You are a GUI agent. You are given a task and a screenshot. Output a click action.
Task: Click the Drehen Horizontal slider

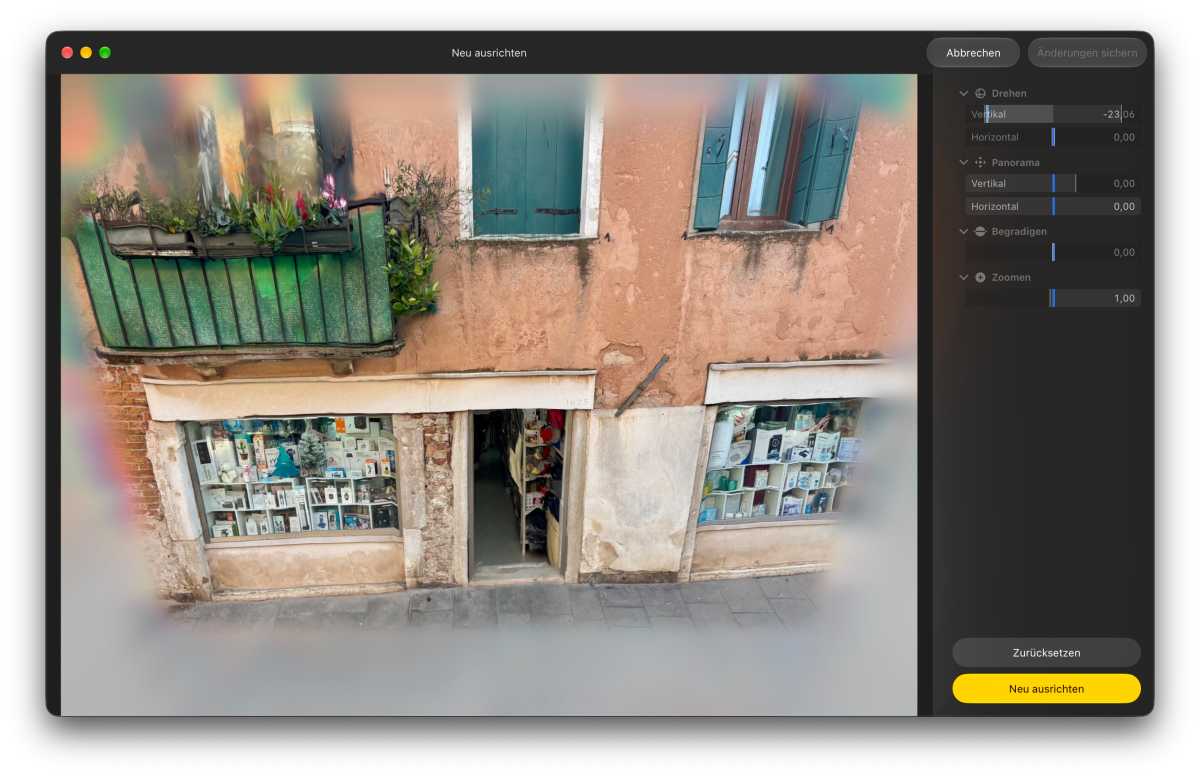click(x=1053, y=137)
